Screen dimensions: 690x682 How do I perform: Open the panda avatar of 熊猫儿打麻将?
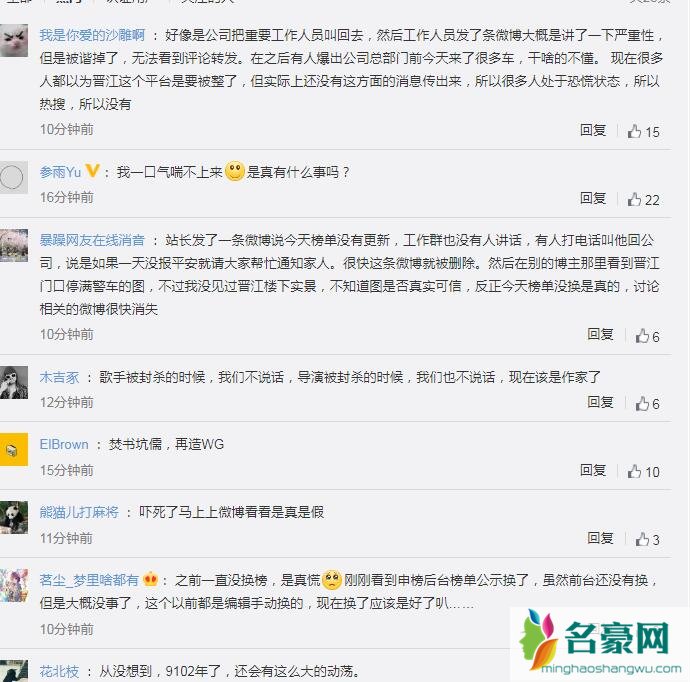click(x=14, y=517)
